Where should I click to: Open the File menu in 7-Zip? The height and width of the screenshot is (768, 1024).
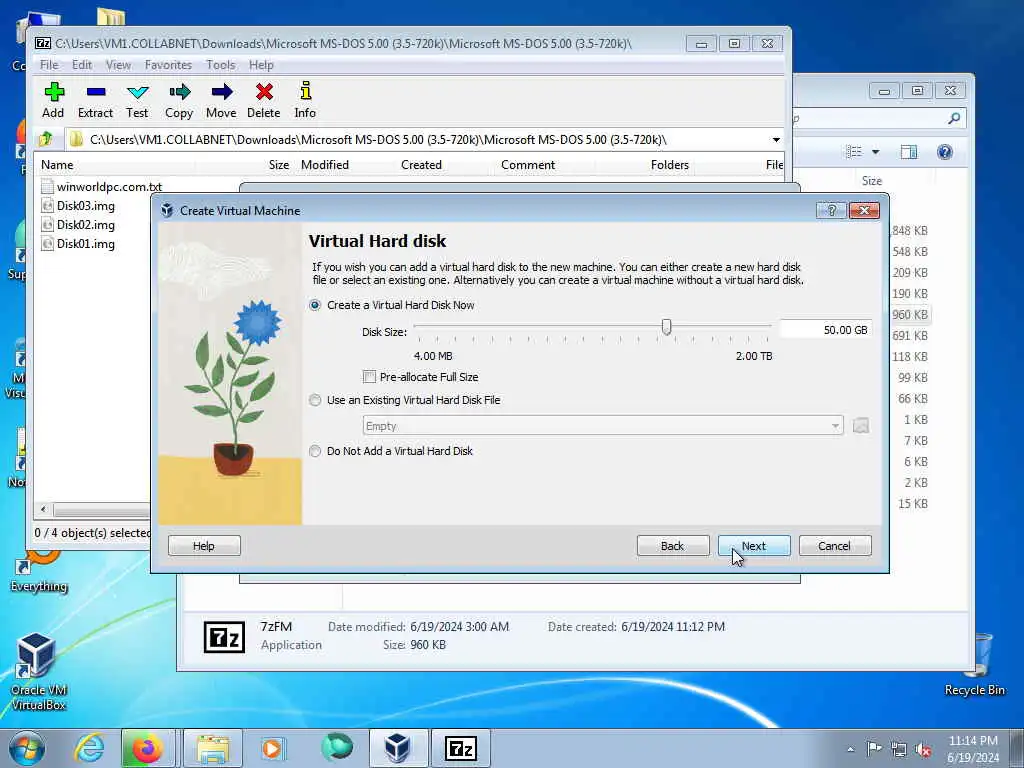point(49,65)
